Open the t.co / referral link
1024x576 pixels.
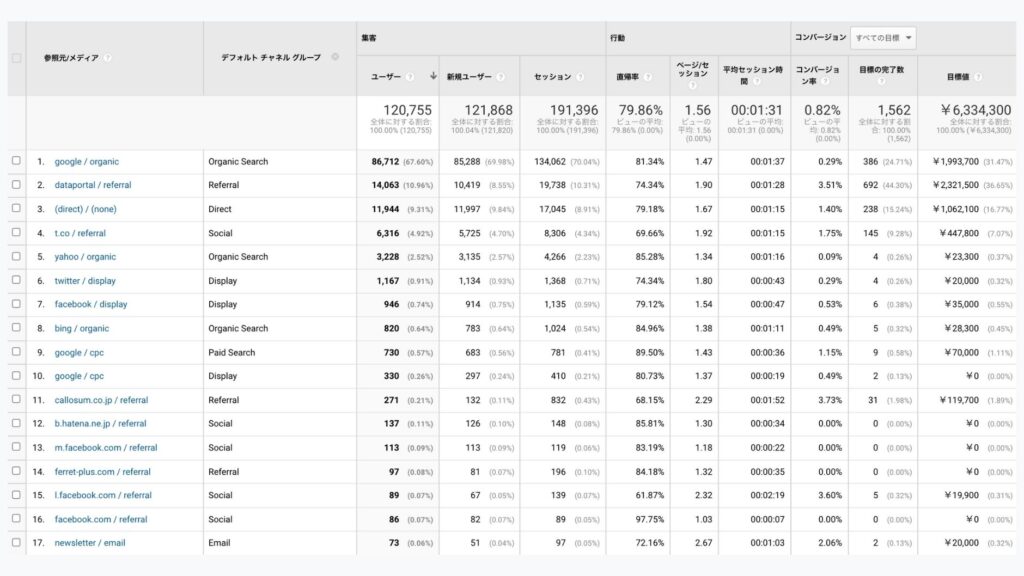click(80, 233)
